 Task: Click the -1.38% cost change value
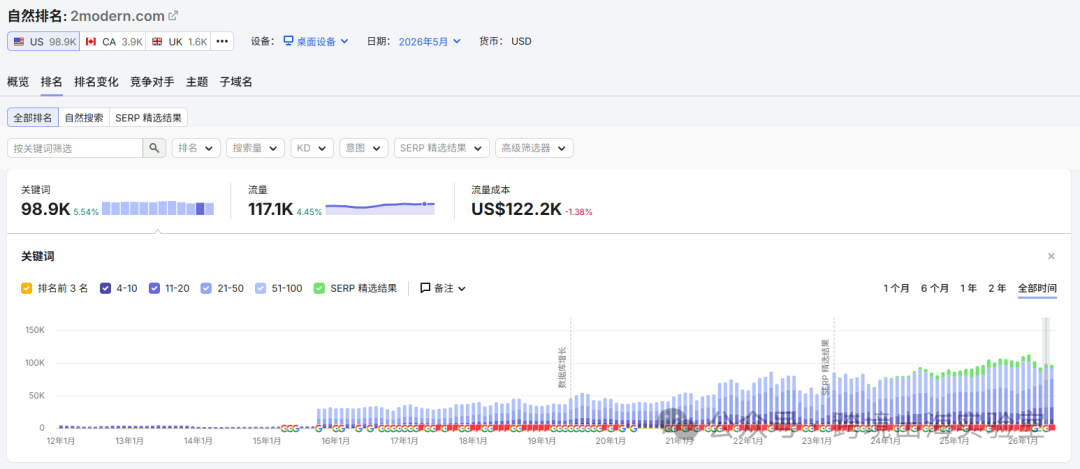click(579, 212)
